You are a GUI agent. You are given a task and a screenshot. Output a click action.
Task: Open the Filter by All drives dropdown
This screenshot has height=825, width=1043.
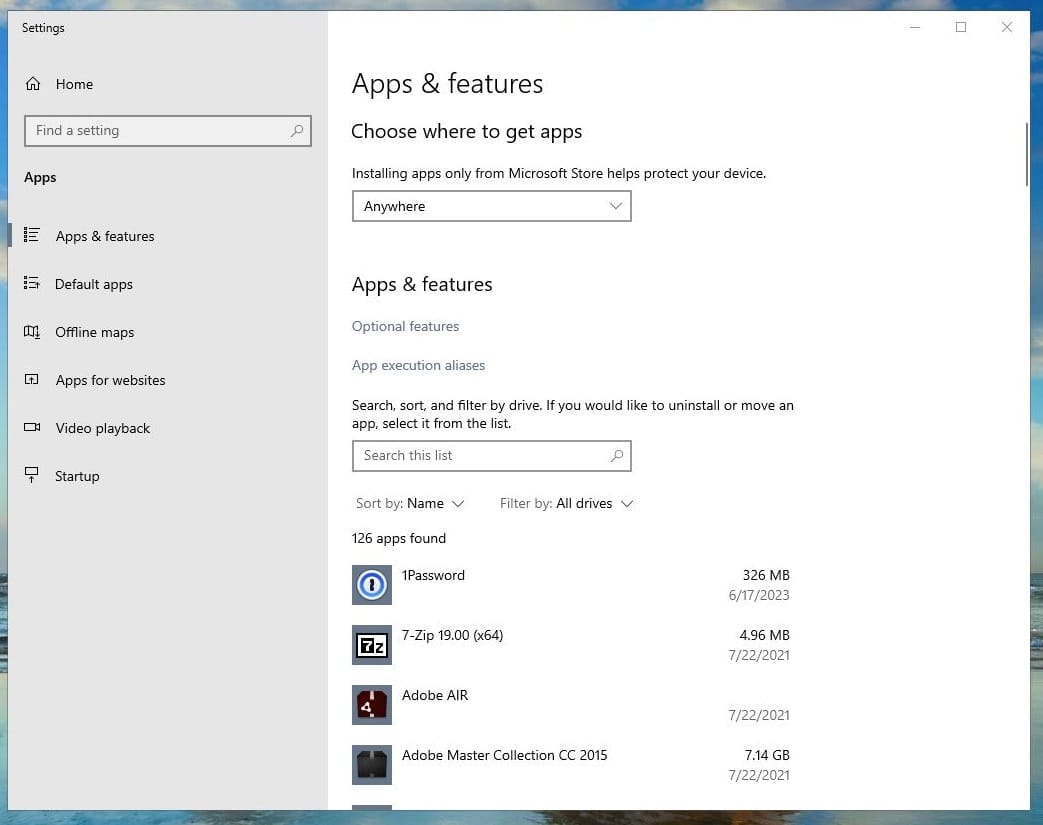(x=566, y=504)
